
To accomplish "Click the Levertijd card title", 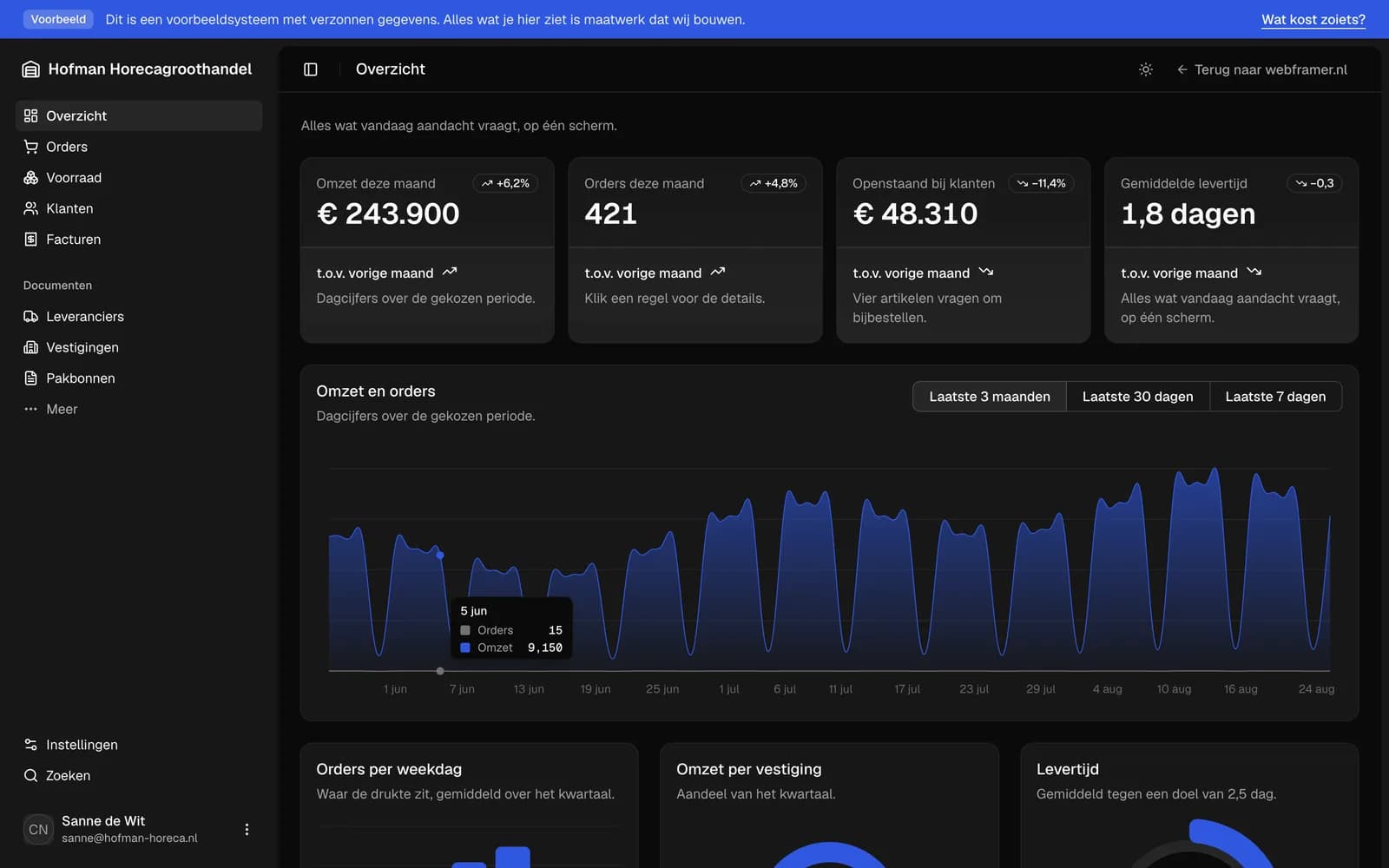I will coord(1068,769).
